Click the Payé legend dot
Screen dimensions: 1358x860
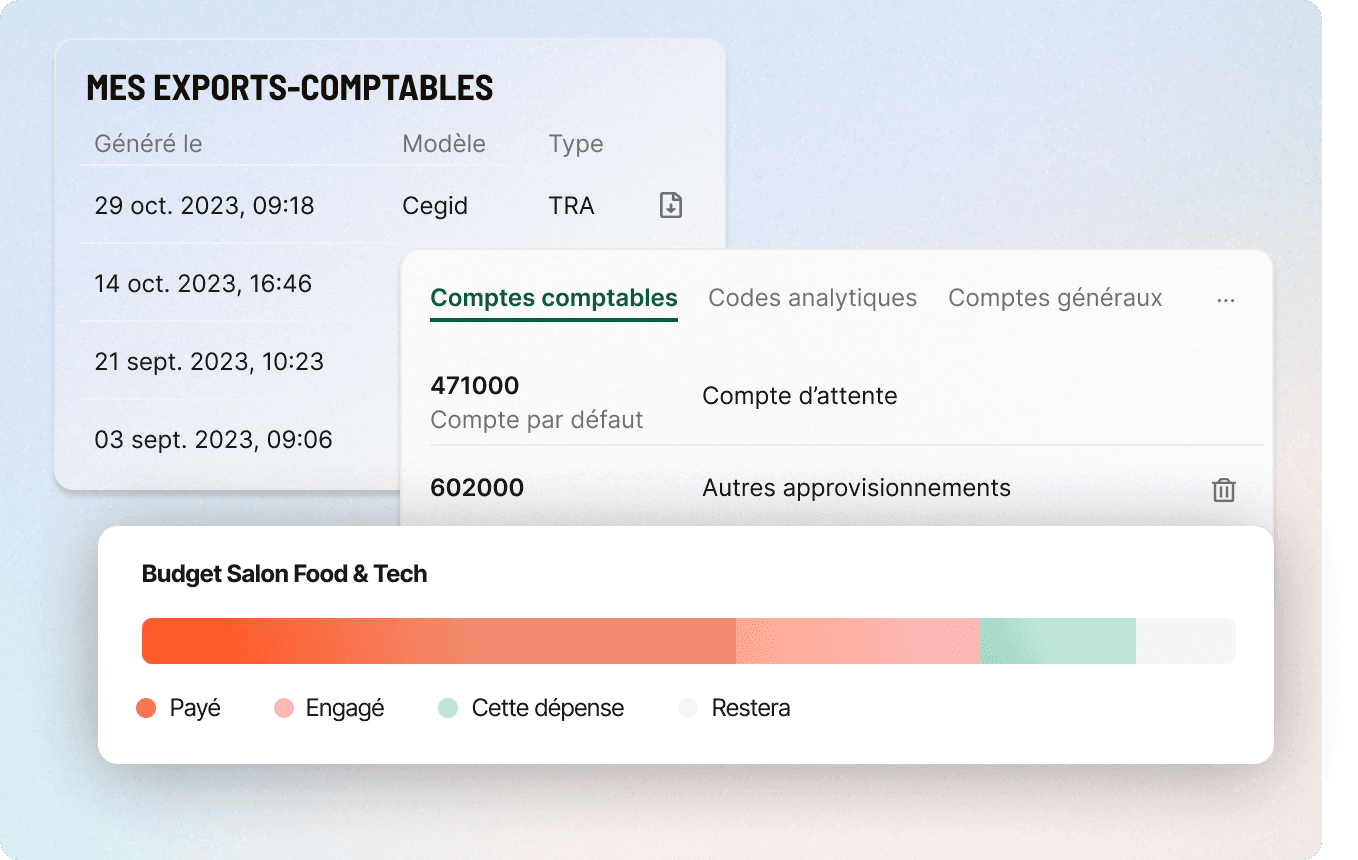coord(147,707)
